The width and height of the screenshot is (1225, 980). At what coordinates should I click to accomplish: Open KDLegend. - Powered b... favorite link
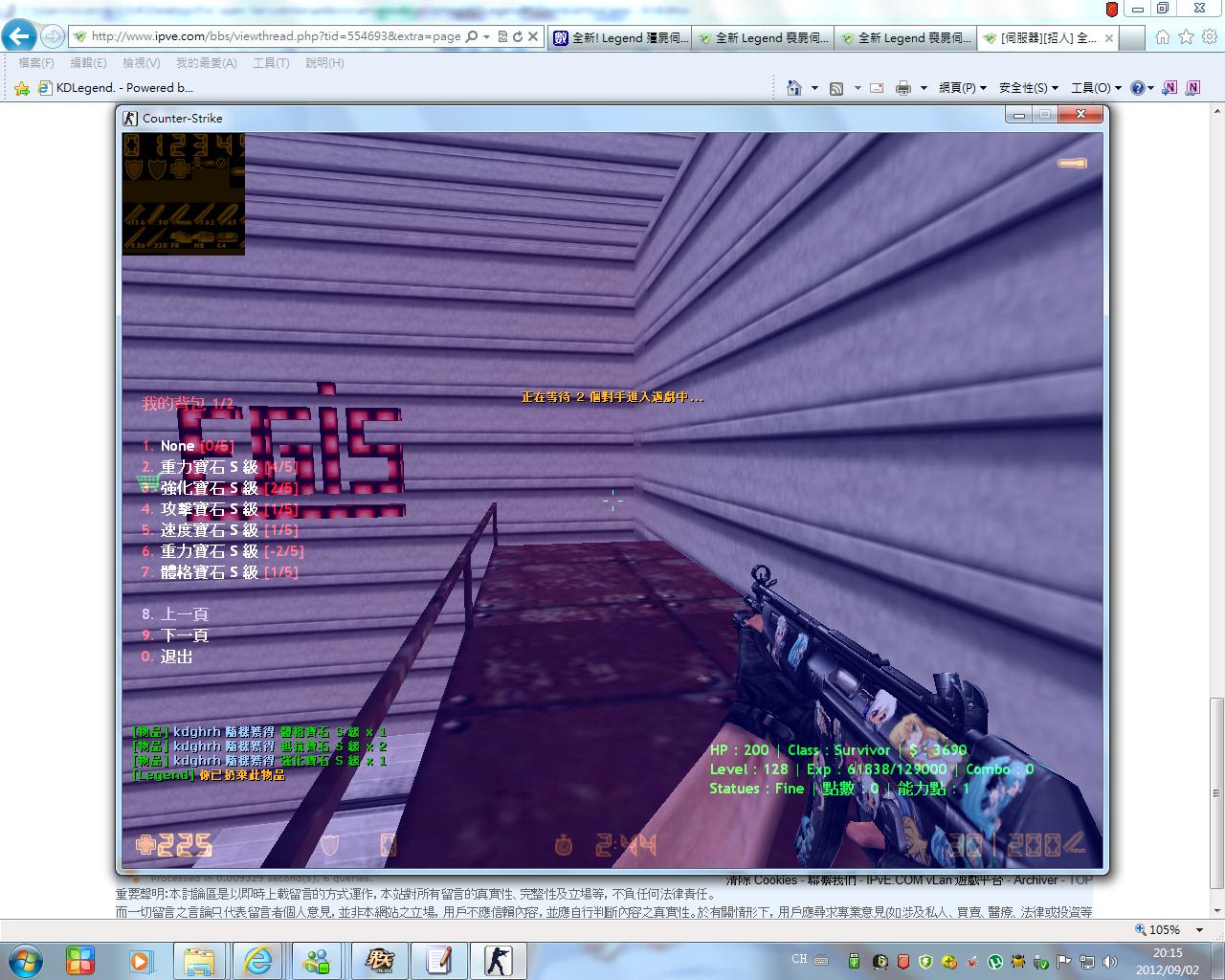pyautogui.click(x=115, y=88)
